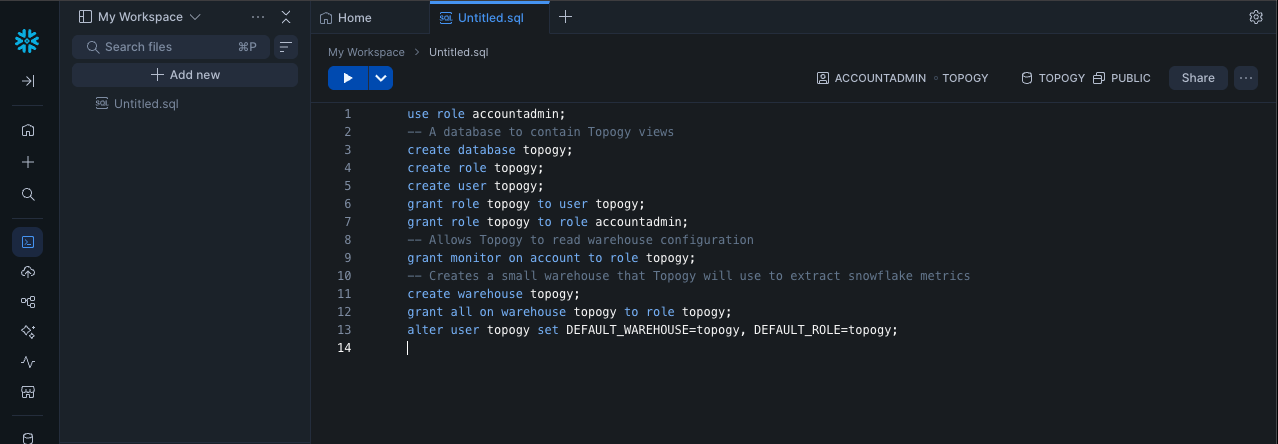Click line 'grant all on warehouse topogy'
The width and height of the screenshot is (1278, 444).
coord(569,312)
